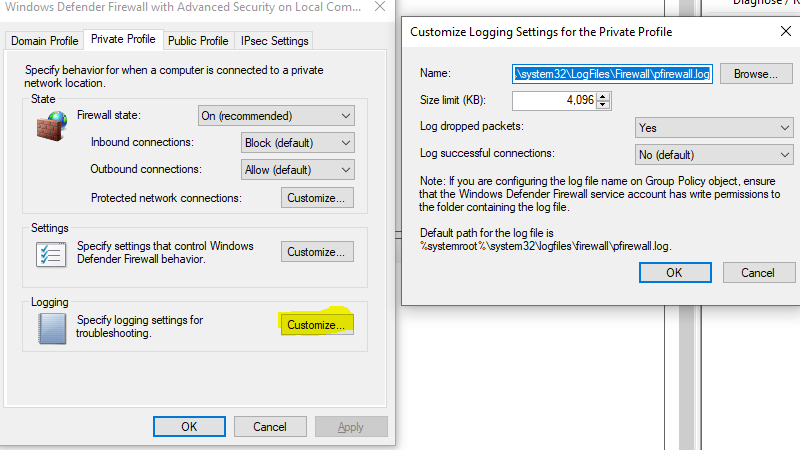This screenshot has width=800, height=450.
Task: Open Log successful connections dropdown
Action: (x=714, y=155)
